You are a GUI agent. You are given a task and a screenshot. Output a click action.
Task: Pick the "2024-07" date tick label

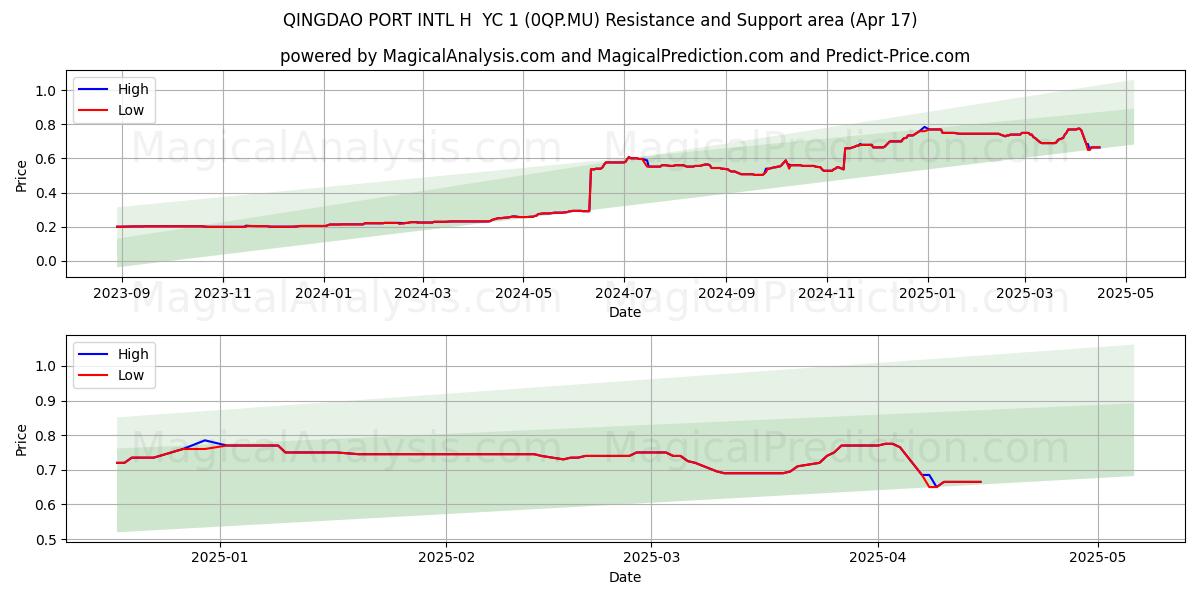pos(624,293)
